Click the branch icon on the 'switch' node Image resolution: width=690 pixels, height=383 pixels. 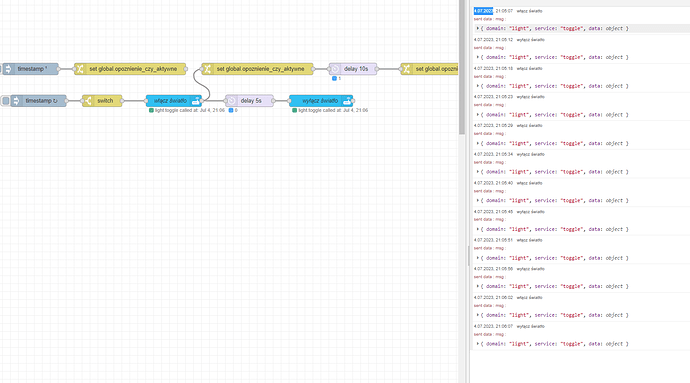coord(88,101)
